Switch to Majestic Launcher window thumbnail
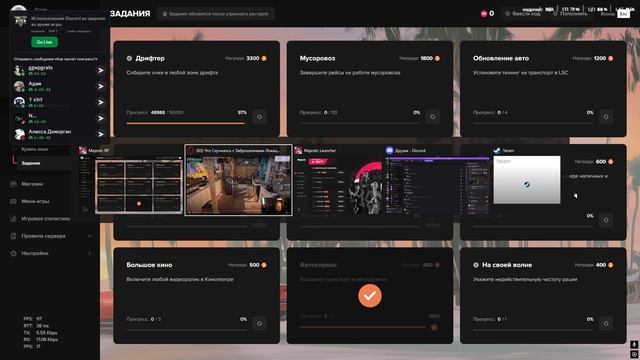This screenshot has width=640, height=360. click(x=339, y=185)
